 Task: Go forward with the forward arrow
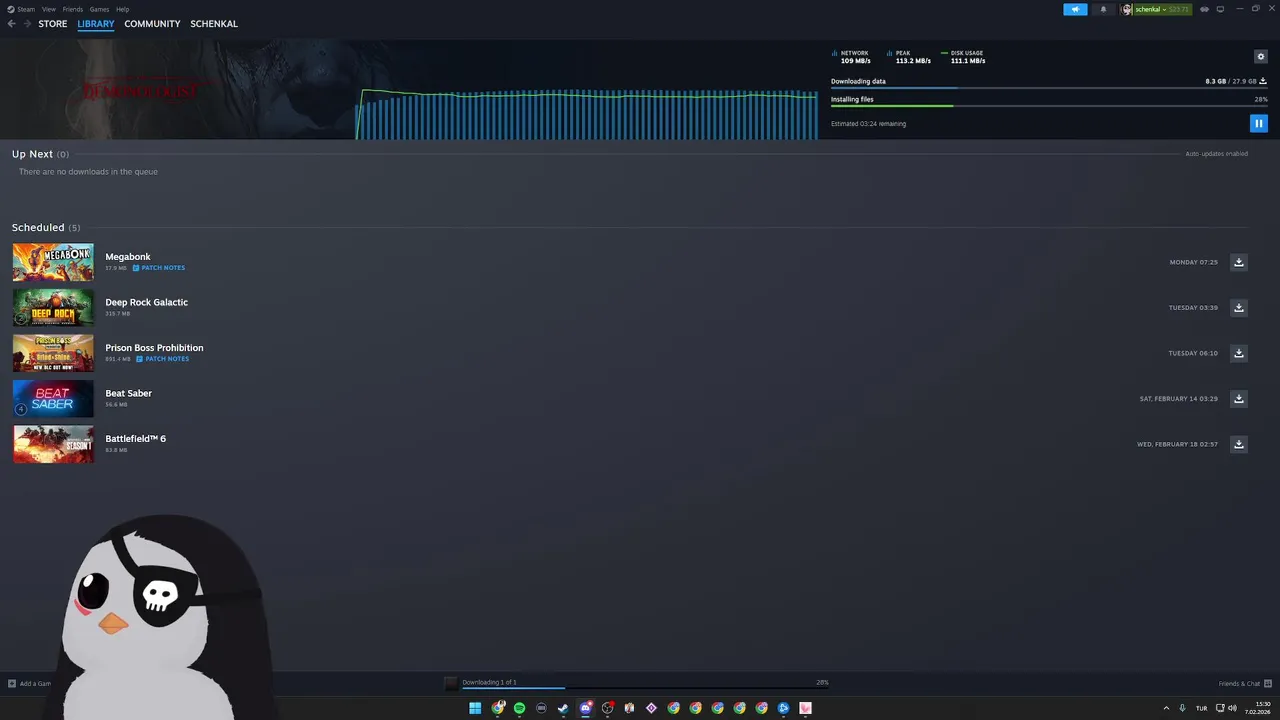point(27,24)
